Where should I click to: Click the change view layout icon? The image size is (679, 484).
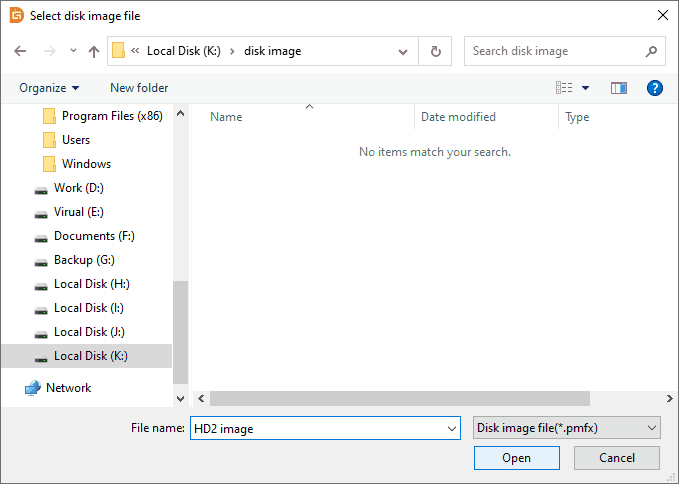(564, 88)
